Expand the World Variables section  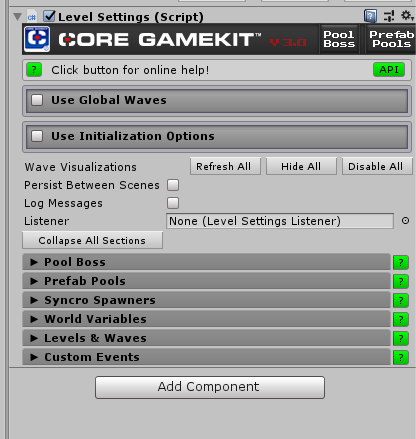206,319
